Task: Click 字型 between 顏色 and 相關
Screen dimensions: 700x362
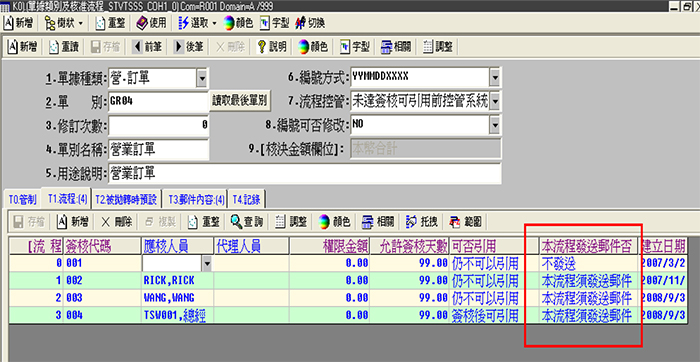Action: coord(355,47)
